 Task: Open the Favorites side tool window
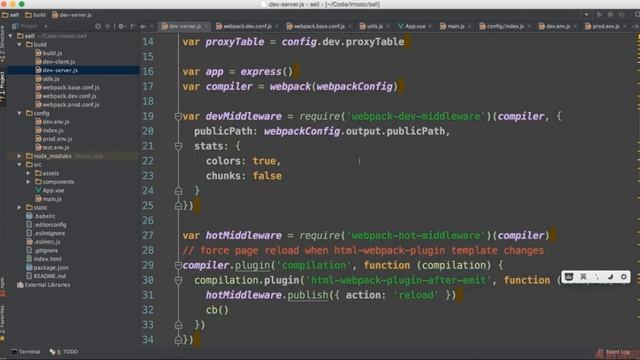pyautogui.click(x=2, y=322)
